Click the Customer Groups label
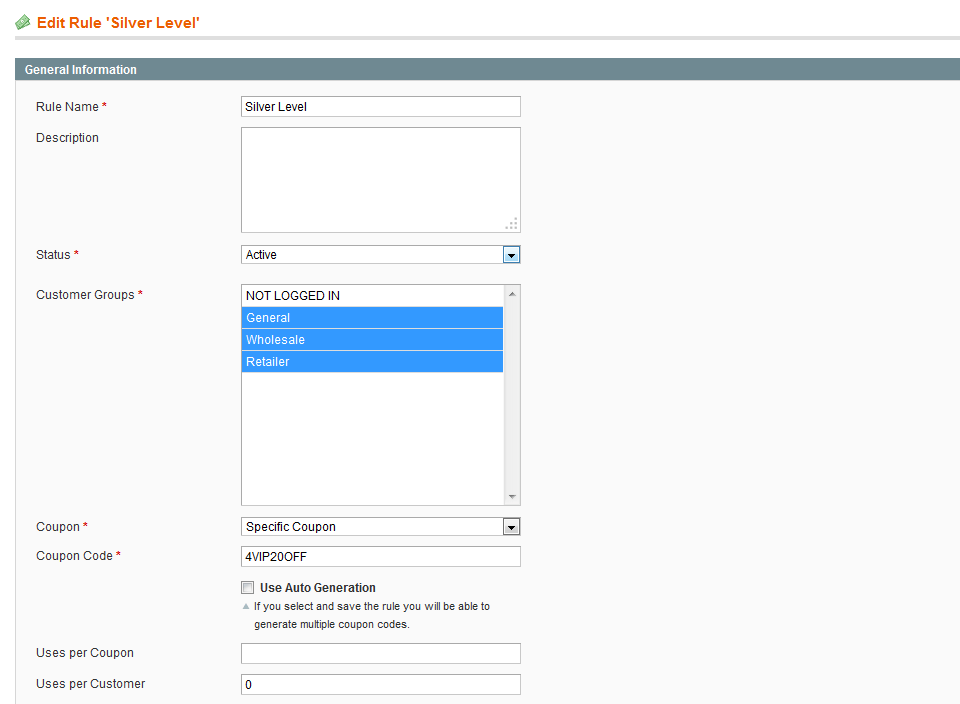Screen dimensions: 960x704 (x=85, y=294)
